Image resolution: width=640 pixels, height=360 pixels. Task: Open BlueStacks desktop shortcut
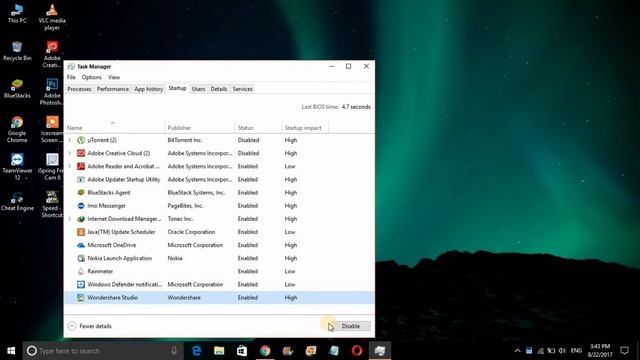(17, 89)
